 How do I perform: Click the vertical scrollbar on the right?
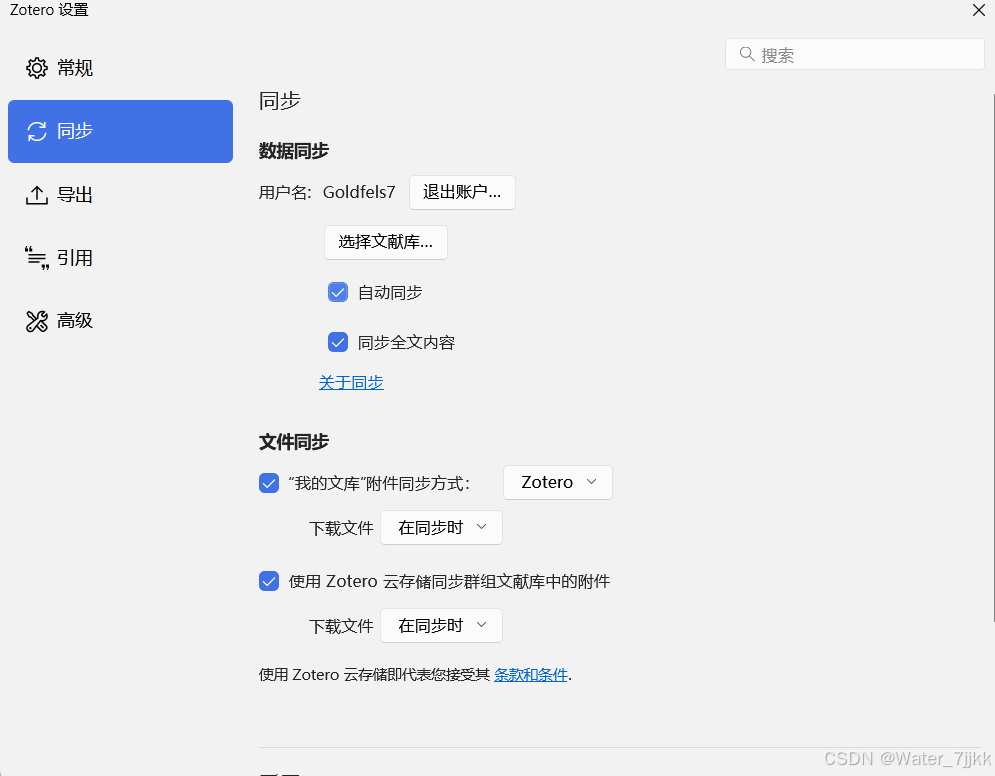click(992, 358)
